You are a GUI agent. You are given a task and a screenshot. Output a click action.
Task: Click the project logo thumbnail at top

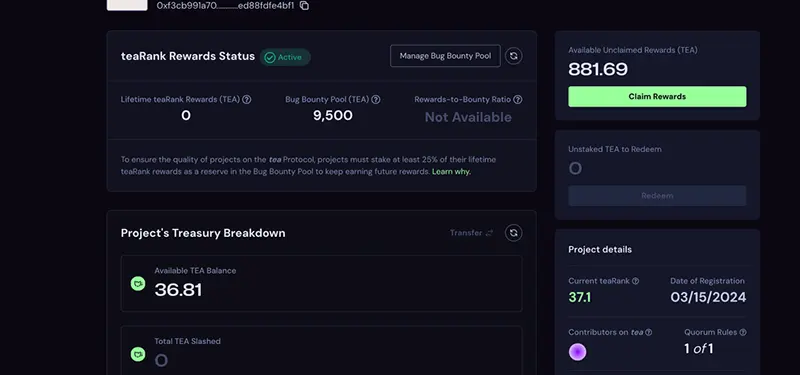[x=127, y=5]
